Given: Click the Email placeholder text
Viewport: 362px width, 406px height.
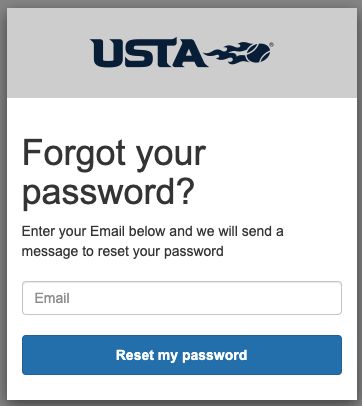Looking at the screenshot, I should [x=52, y=298].
